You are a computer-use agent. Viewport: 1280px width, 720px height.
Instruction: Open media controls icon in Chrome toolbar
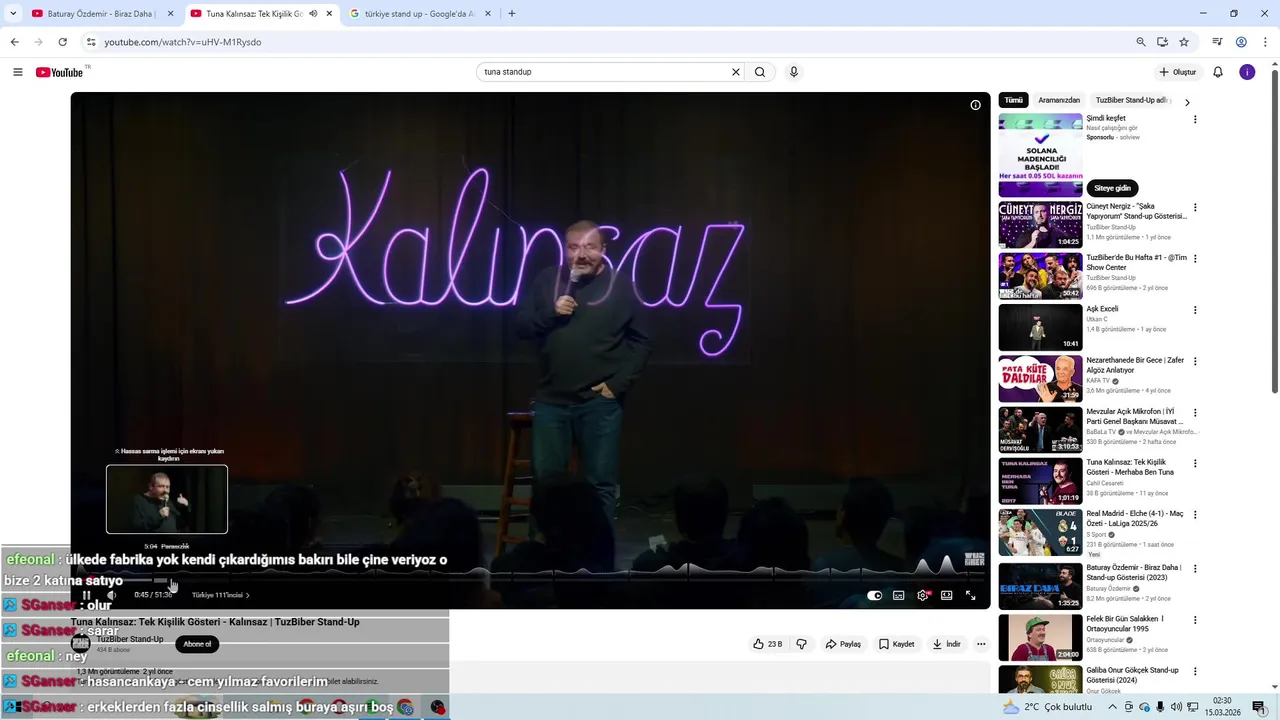pos(1217,42)
